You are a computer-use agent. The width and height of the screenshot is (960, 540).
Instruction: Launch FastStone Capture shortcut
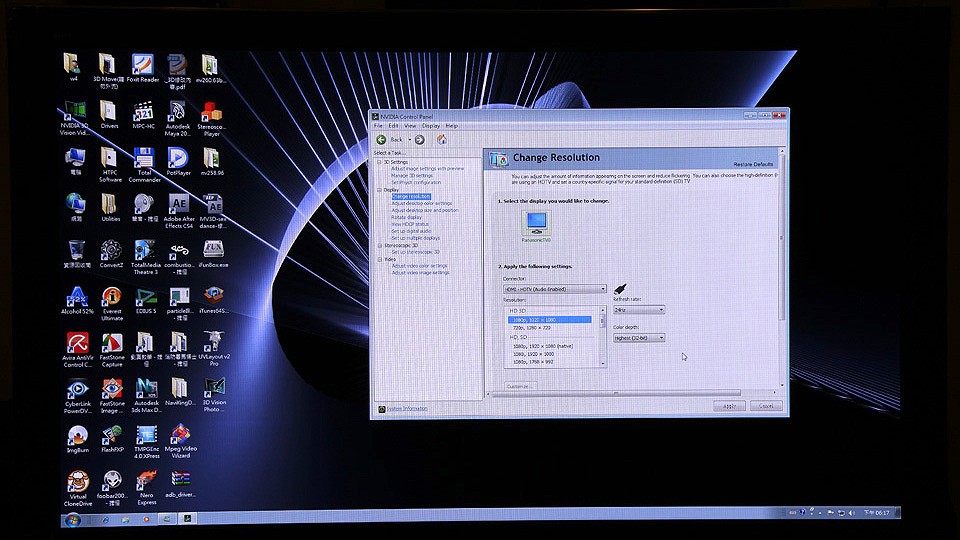click(112, 350)
